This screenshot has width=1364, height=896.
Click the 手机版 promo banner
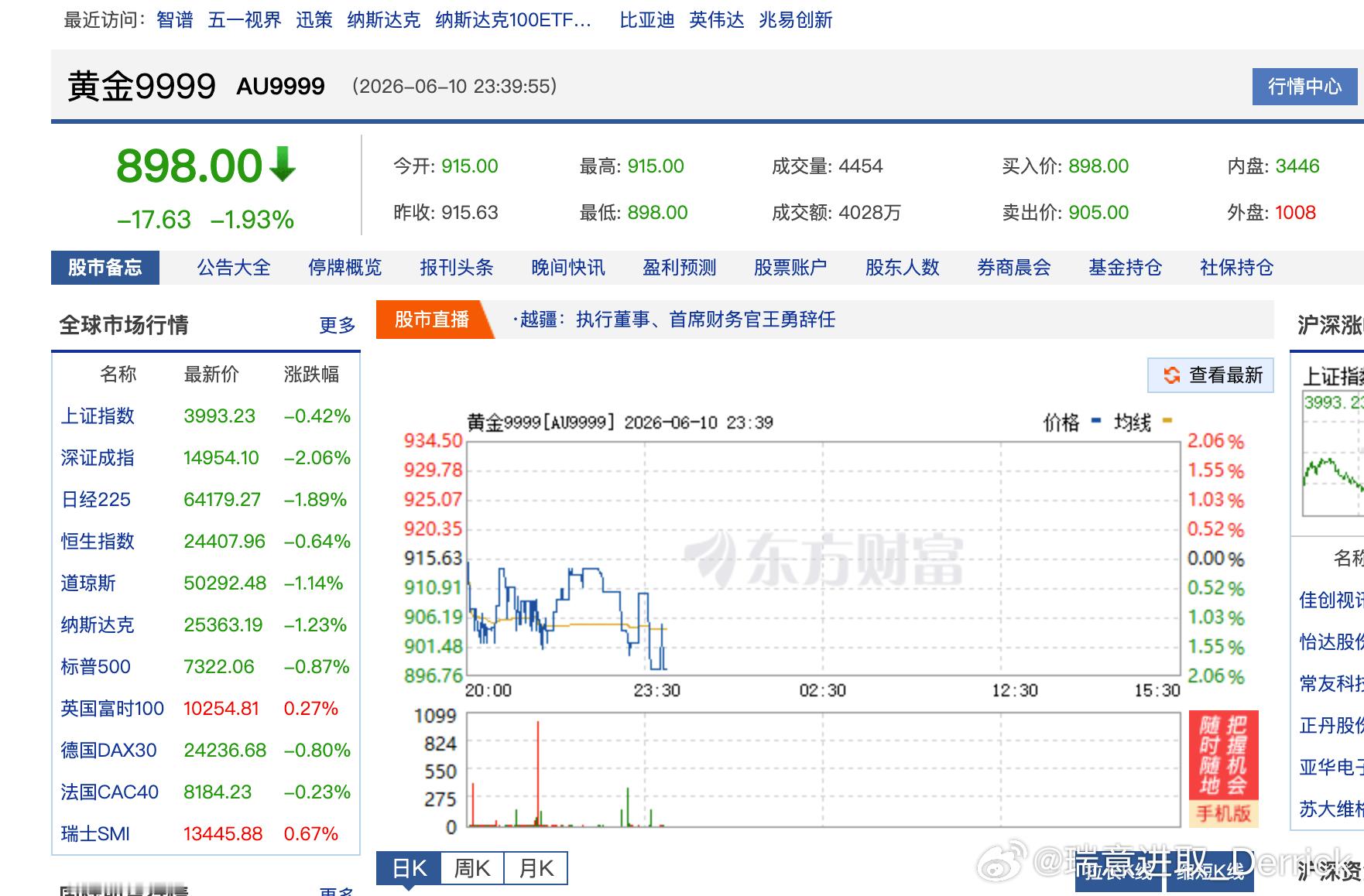tap(1224, 768)
